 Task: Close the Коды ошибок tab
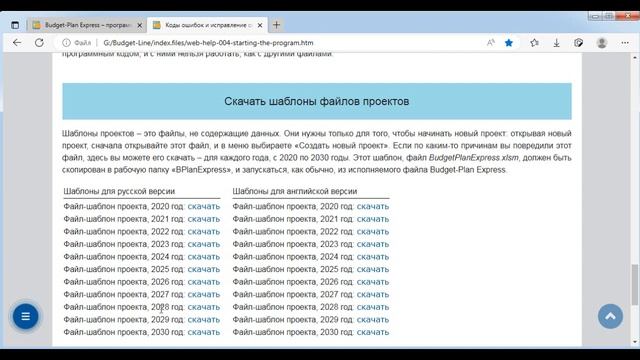[x=260, y=25]
